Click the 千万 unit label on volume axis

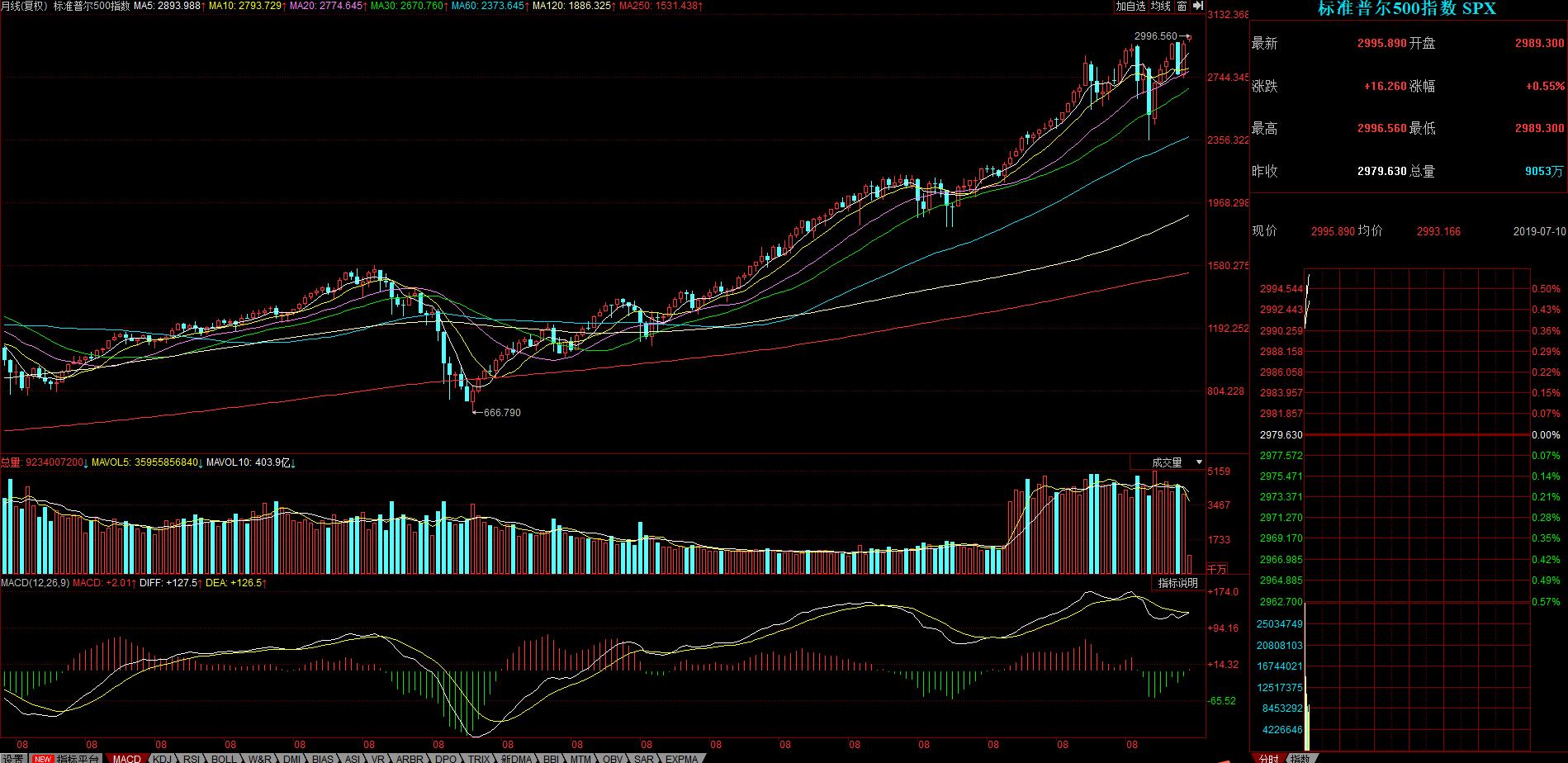[x=1217, y=568]
